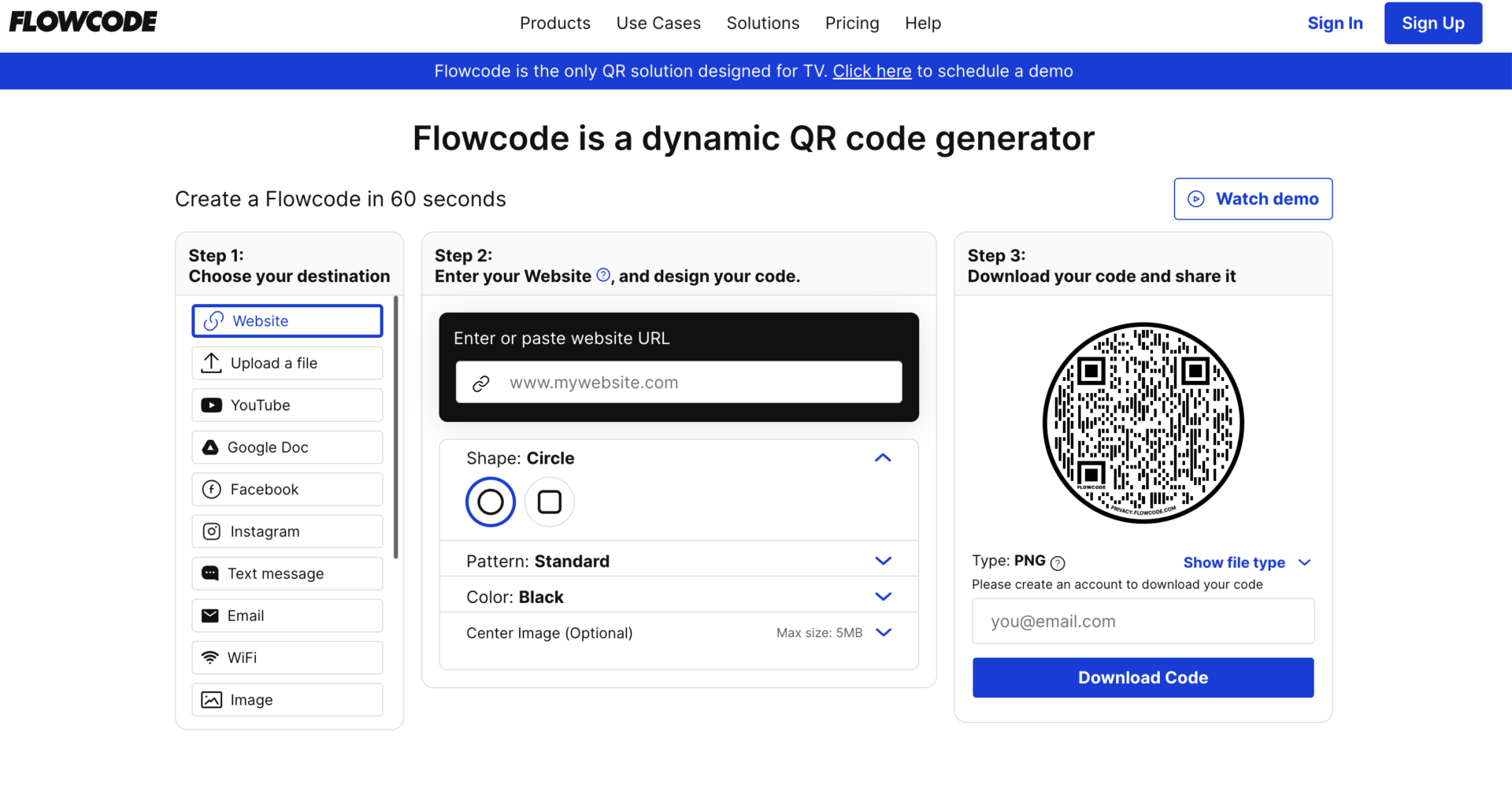Select Google Doc destination
The width and height of the screenshot is (1512, 785).
click(x=286, y=446)
